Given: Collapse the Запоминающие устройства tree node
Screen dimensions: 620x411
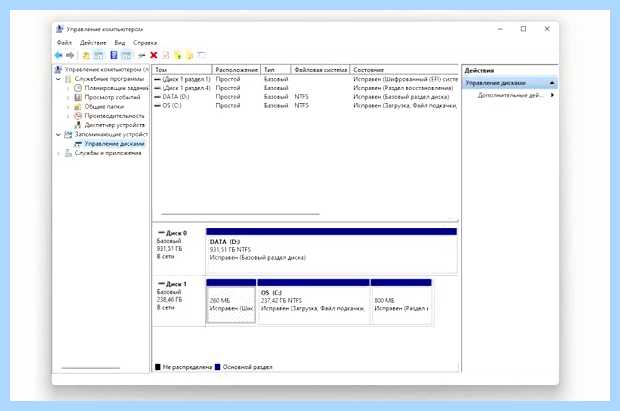Looking at the screenshot, I should point(59,134).
